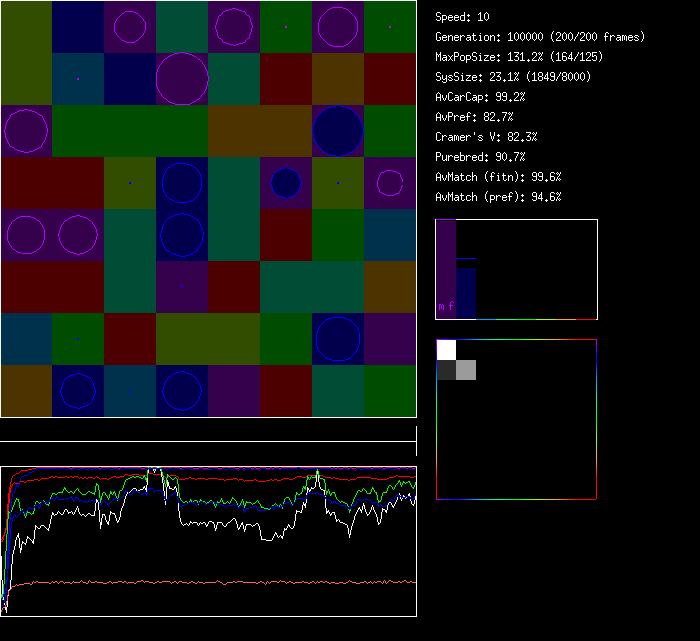Click the Generation: 100000 frame counter text
700x641 pixels.
(540, 37)
